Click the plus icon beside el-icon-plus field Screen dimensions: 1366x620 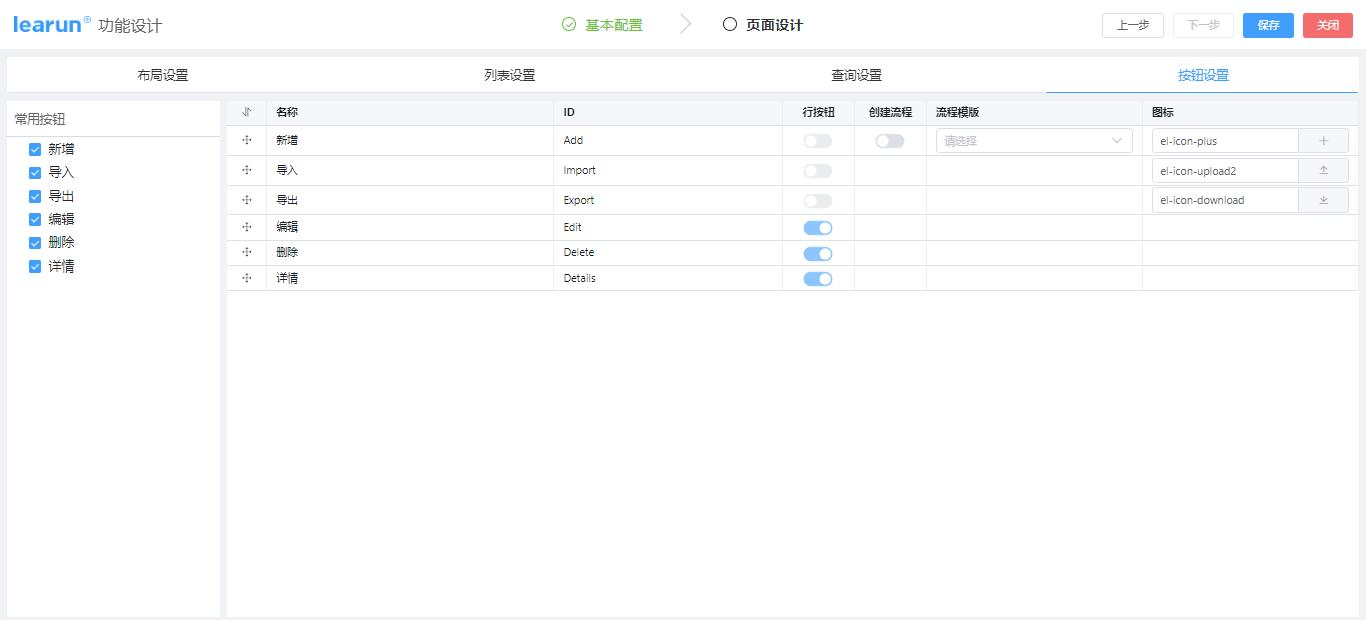click(1323, 140)
